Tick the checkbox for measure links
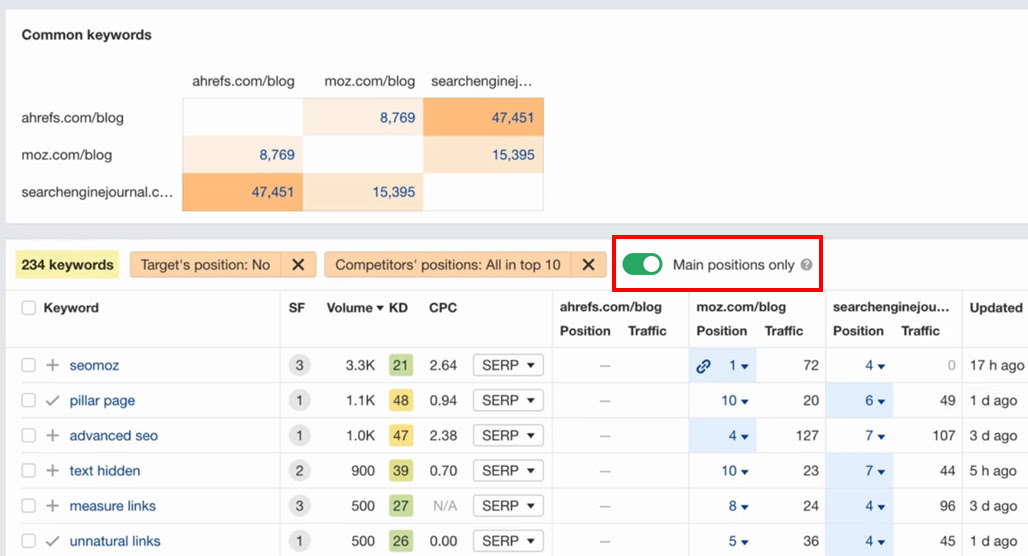This screenshot has width=1028, height=556. pos(28,506)
